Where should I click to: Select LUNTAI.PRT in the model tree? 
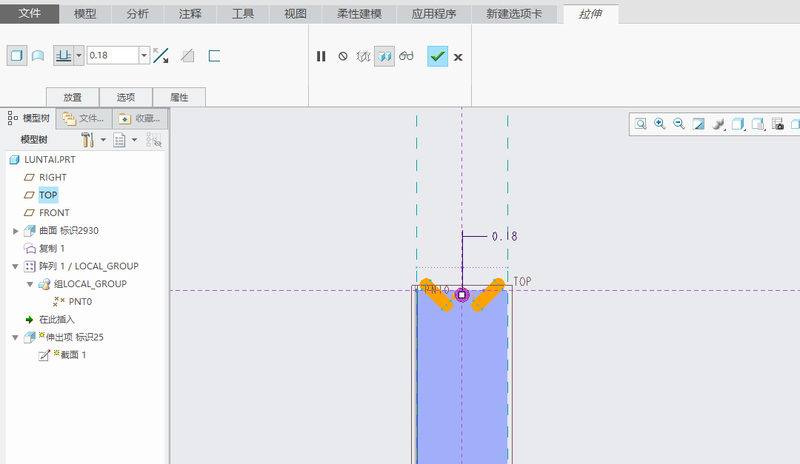[49, 160]
